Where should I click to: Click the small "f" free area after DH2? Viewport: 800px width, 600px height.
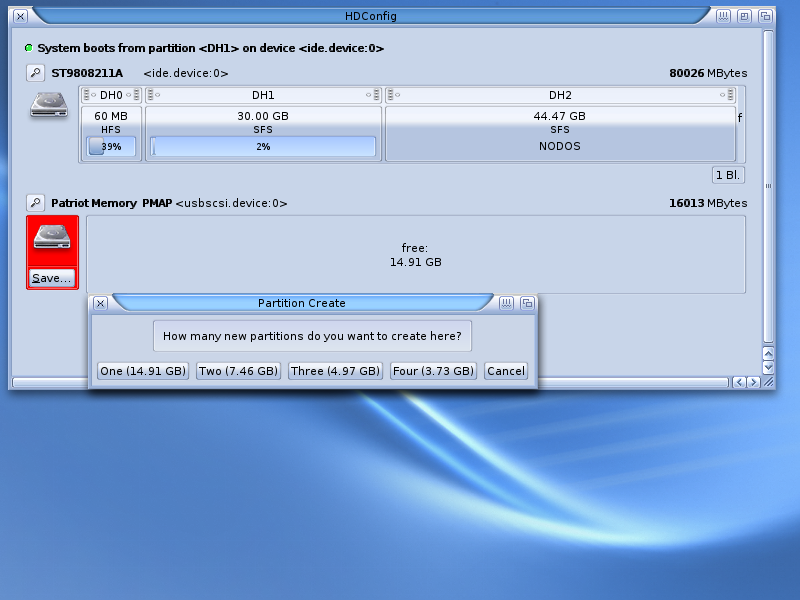tap(740, 118)
